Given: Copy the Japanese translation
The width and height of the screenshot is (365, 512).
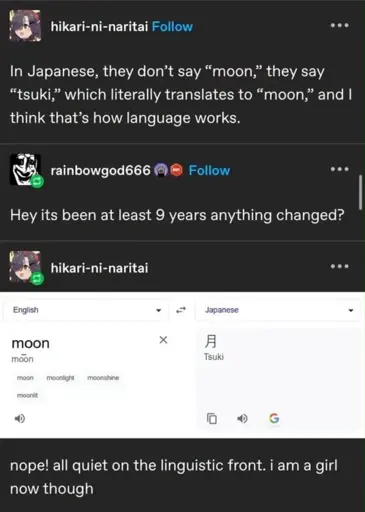Looking at the screenshot, I should point(212,418).
